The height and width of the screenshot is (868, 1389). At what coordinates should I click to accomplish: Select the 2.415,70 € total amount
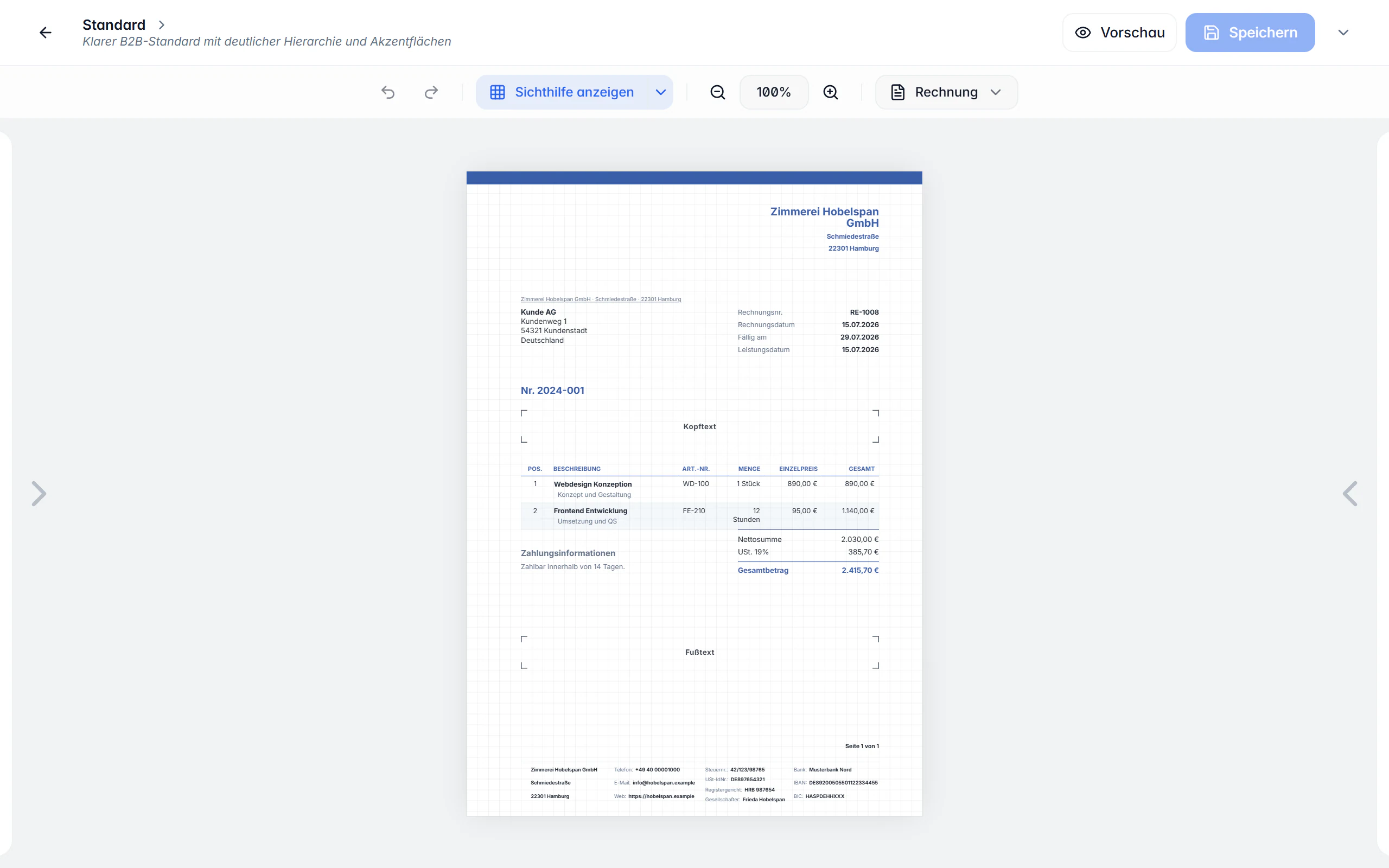coord(860,571)
